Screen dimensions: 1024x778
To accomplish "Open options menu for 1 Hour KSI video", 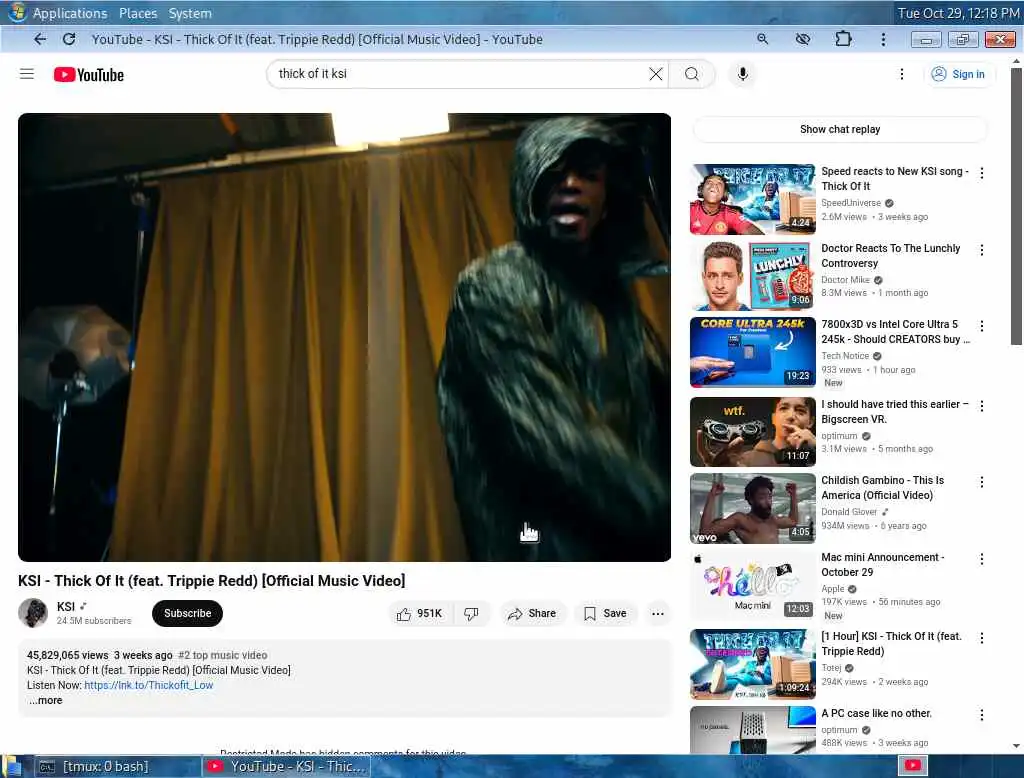I will (982, 638).
